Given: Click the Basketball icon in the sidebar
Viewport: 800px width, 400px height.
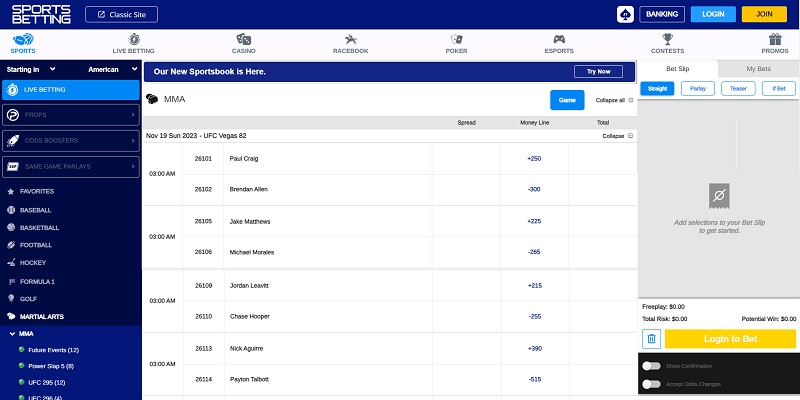Looking at the screenshot, I should point(11,228).
